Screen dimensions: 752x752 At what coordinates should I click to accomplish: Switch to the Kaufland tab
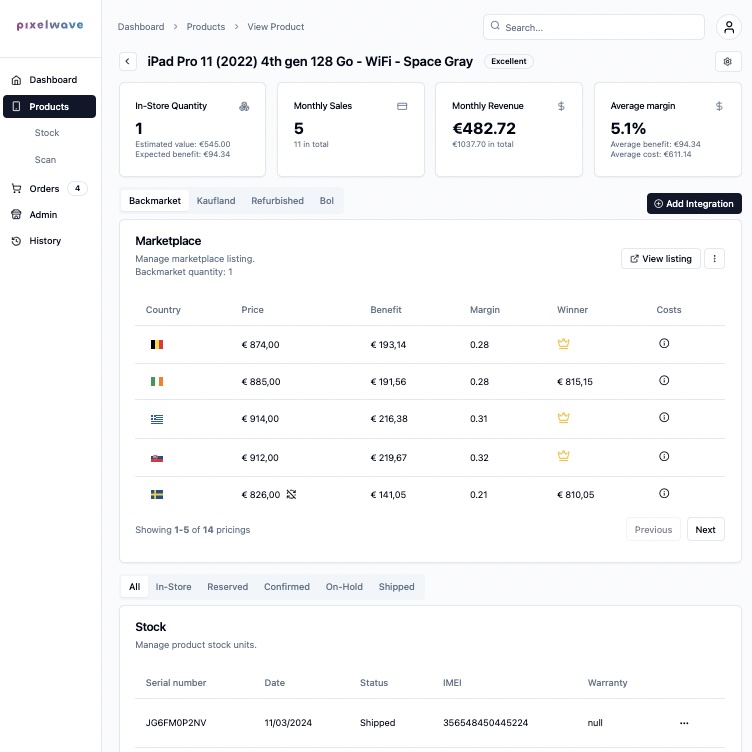click(x=216, y=200)
